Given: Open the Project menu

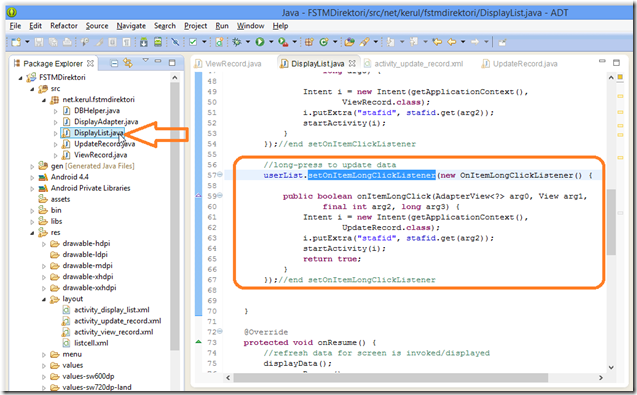Looking at the screenshot, I should pos(196,26).
